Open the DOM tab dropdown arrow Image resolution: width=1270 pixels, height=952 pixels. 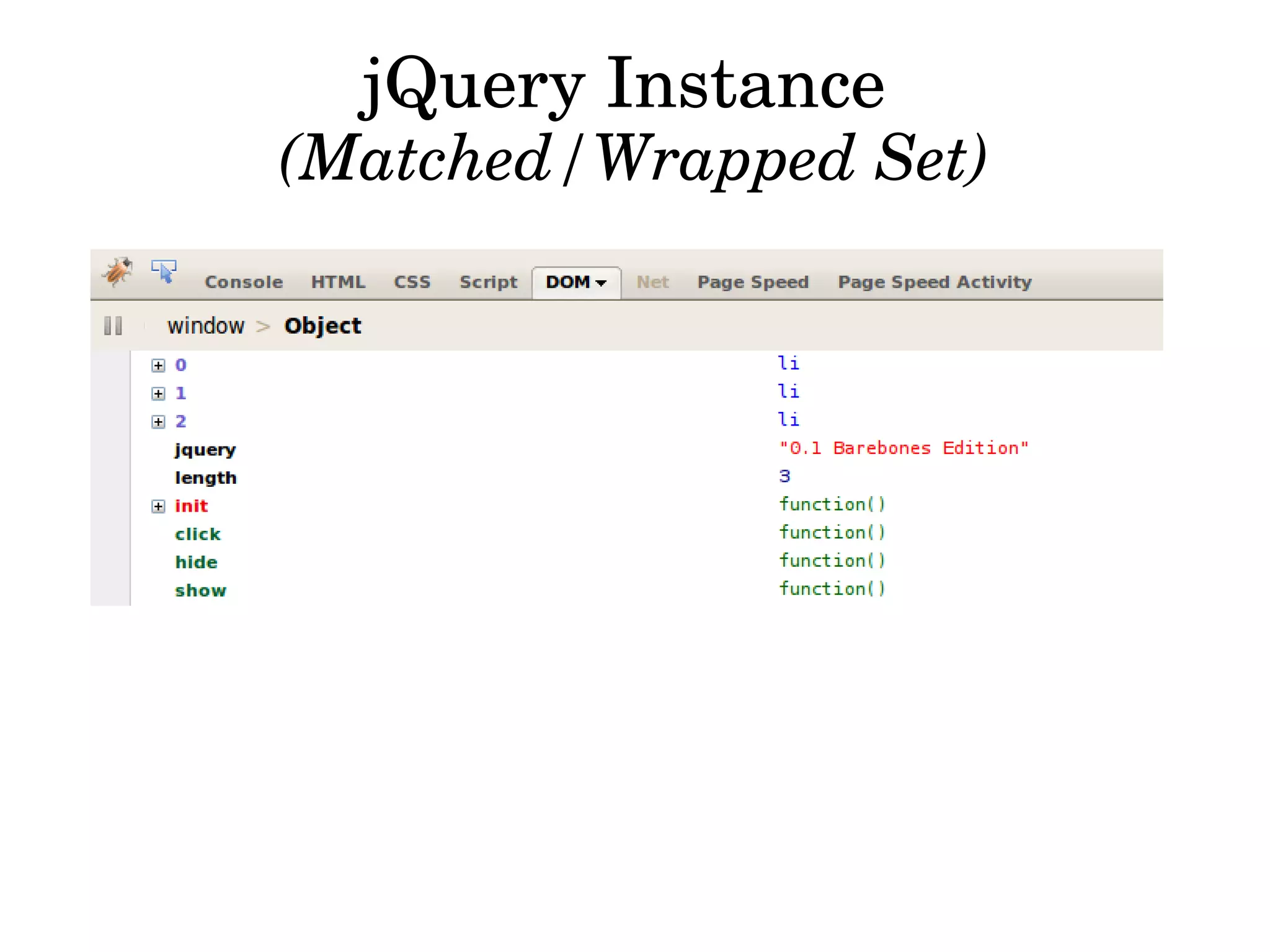point(600,283)
